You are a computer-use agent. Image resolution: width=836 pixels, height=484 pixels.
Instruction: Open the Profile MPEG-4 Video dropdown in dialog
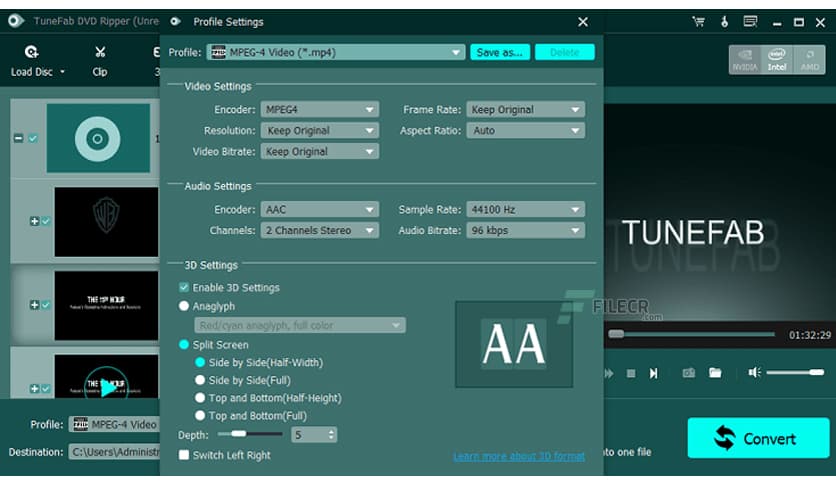point(335,52)
